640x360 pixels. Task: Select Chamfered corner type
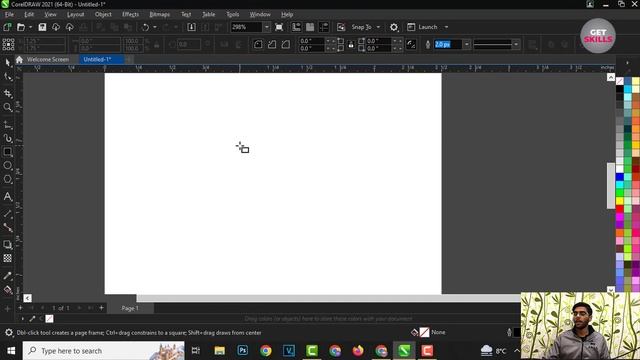[x=286, y=44]
